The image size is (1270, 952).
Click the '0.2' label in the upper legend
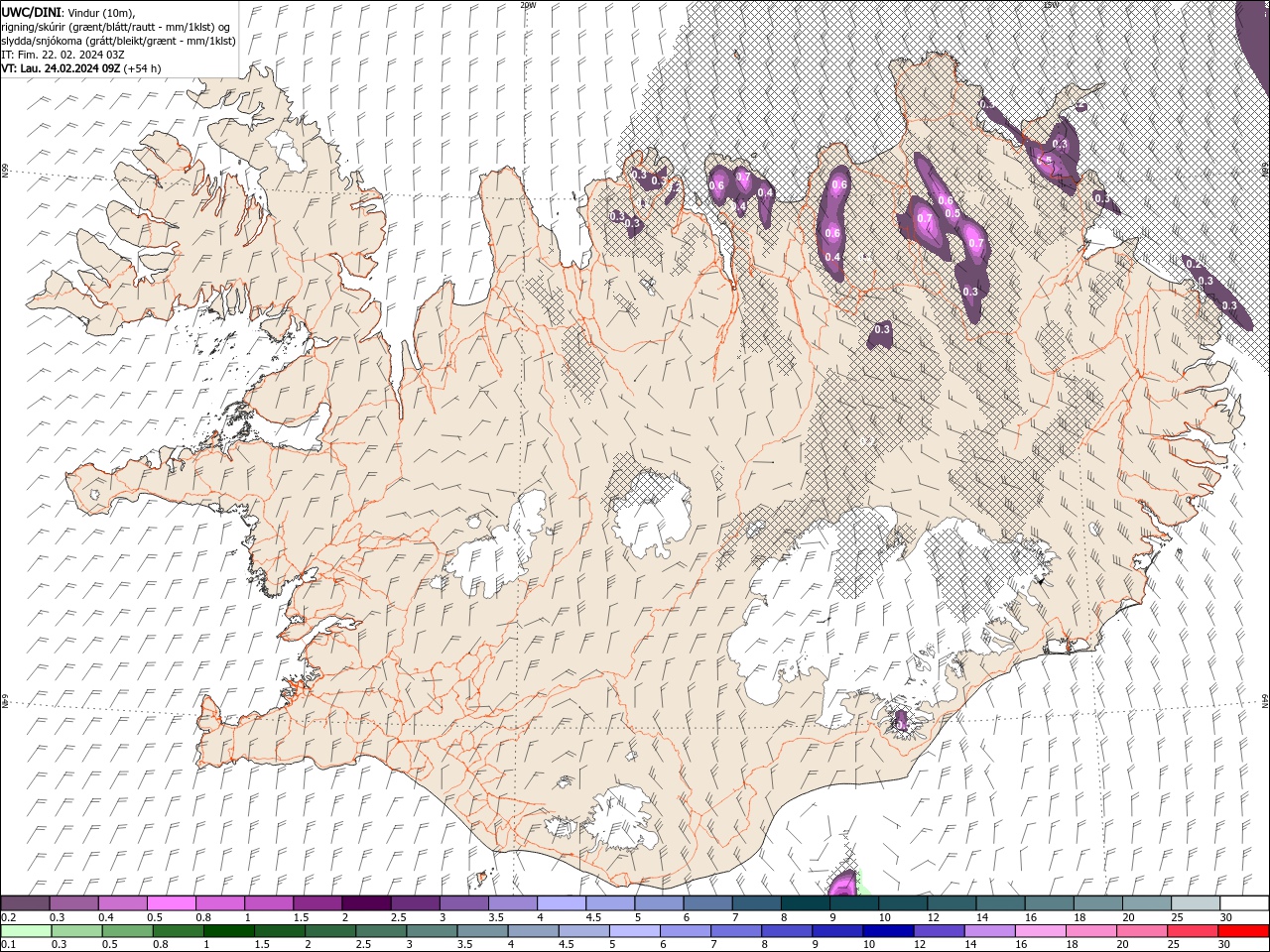point(9,917)
